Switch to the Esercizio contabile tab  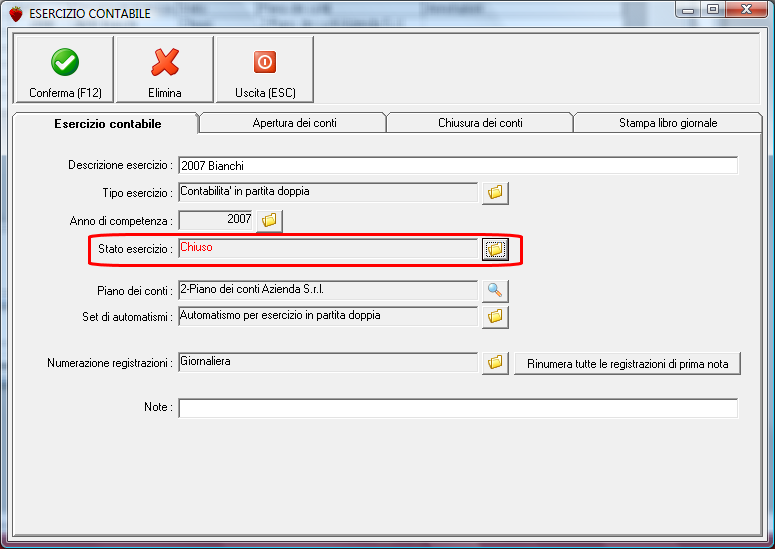[x=106, y=124]
